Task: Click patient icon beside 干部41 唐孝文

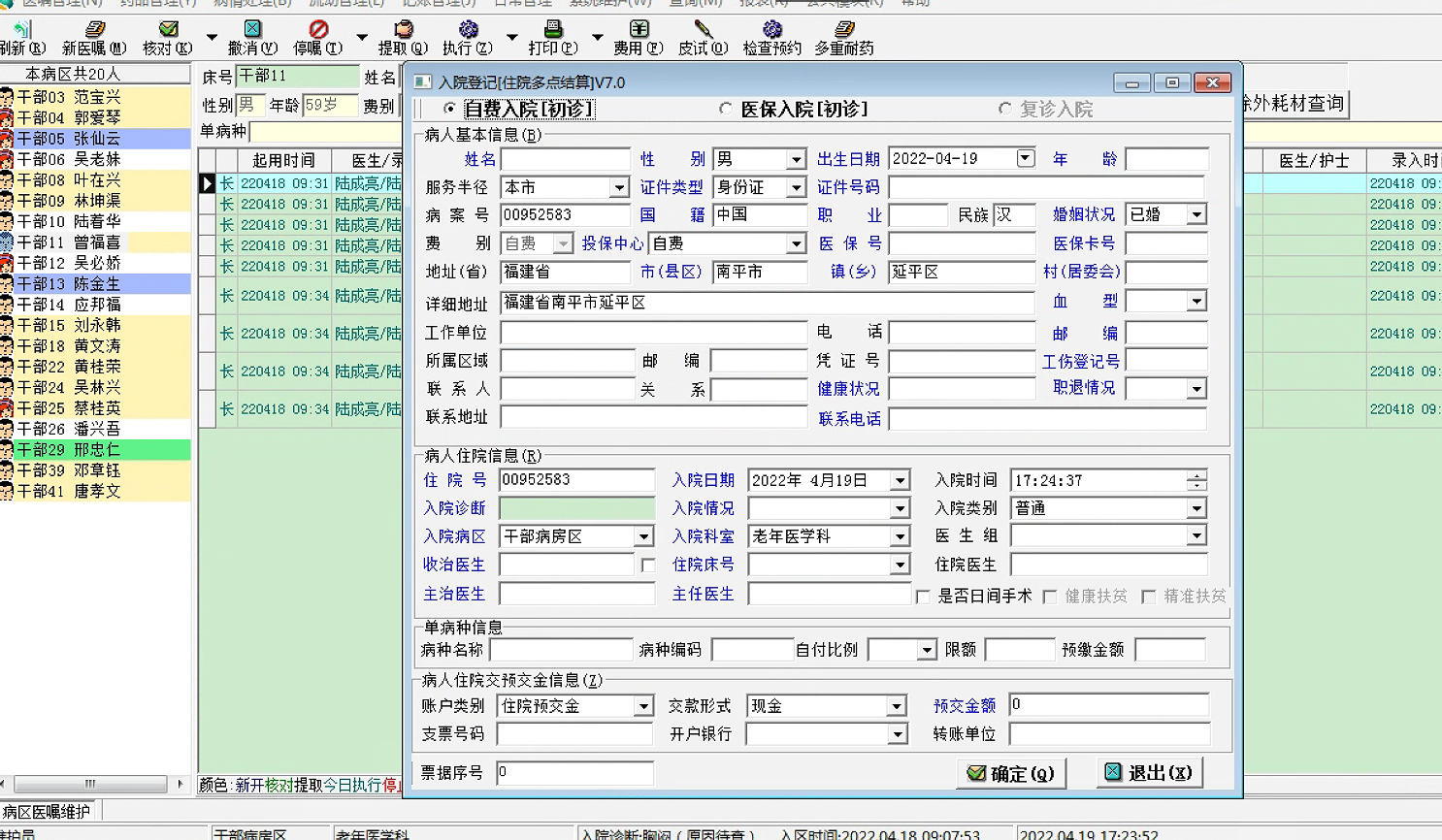Action: coord(7,492)
